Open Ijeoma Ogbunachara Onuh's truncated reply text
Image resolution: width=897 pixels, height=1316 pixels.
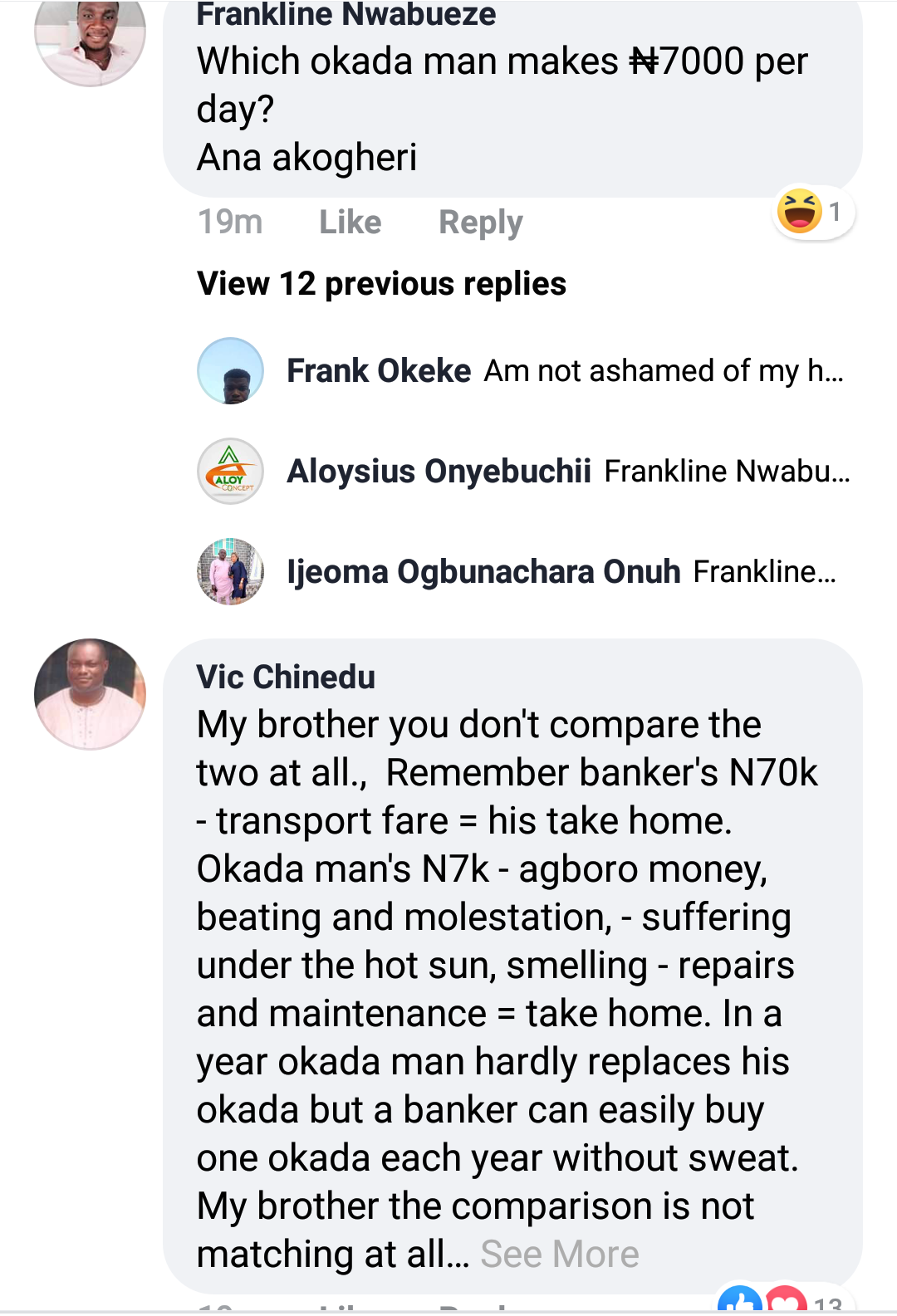click(x=764, y=572)
